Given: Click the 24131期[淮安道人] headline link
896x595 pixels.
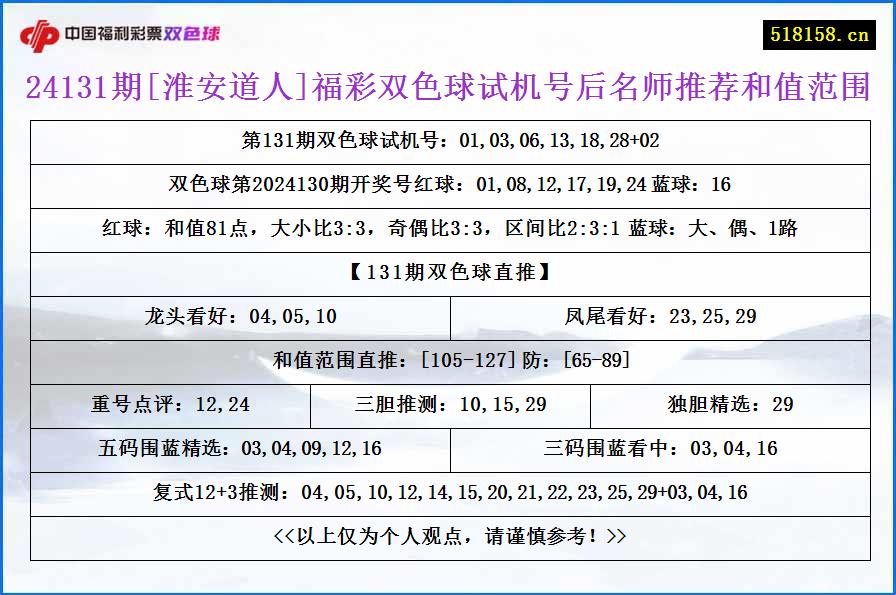Looking at the screenshot, I should click(x=447, y=87).
